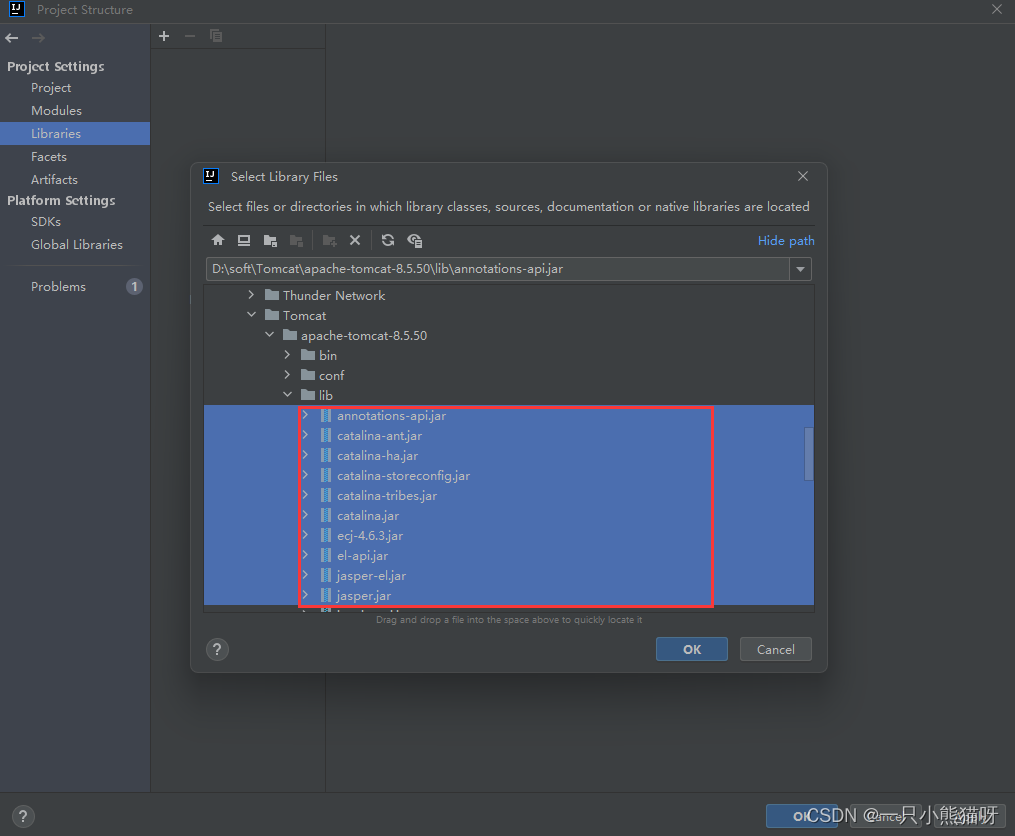Open the recent paths dropdown
This screenshot has height=836, width=1015.
pyautogui.click(x=800, y=269)
